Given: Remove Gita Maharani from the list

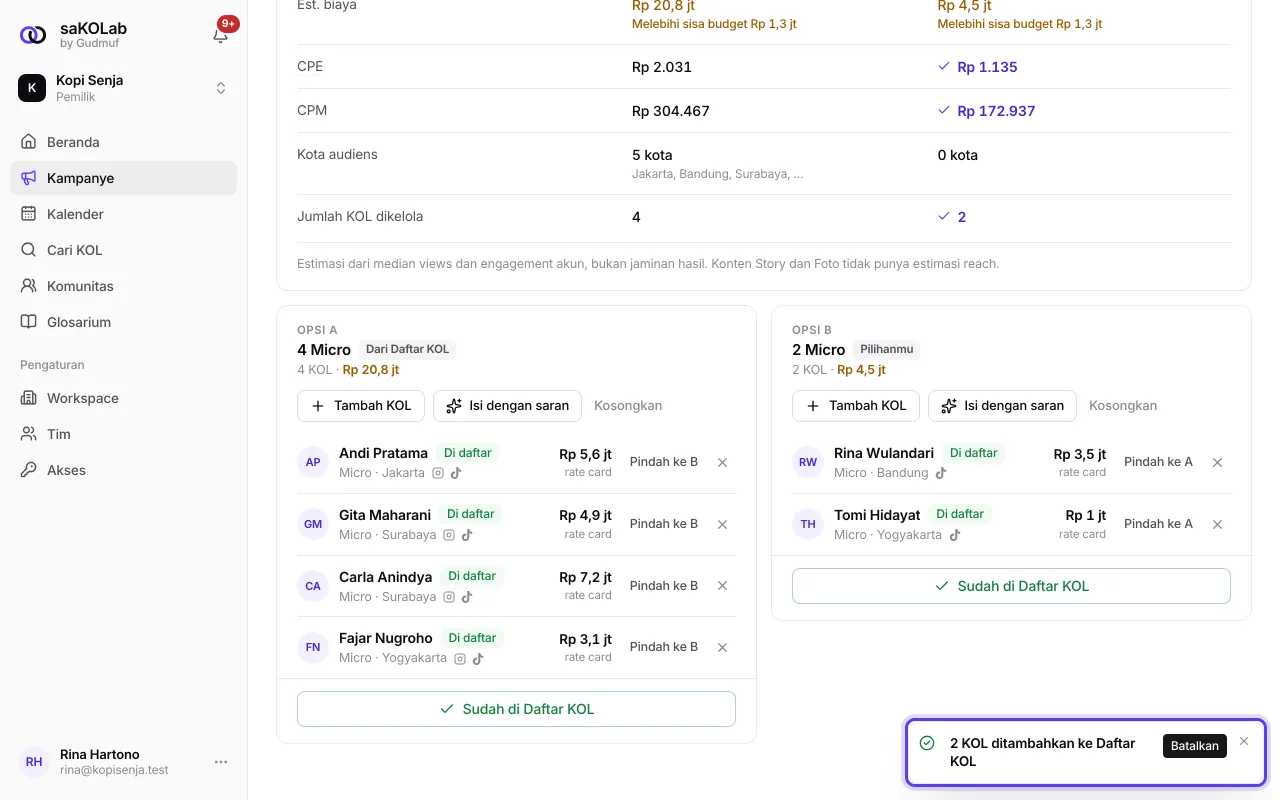Looking at the screenshot, I should [x=722, y=524].
